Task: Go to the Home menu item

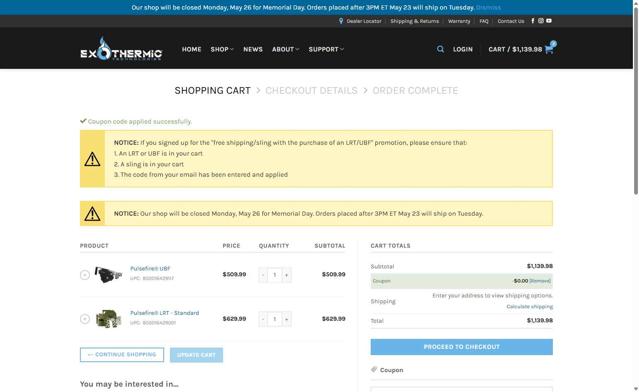Action: (x=192, y=49)
